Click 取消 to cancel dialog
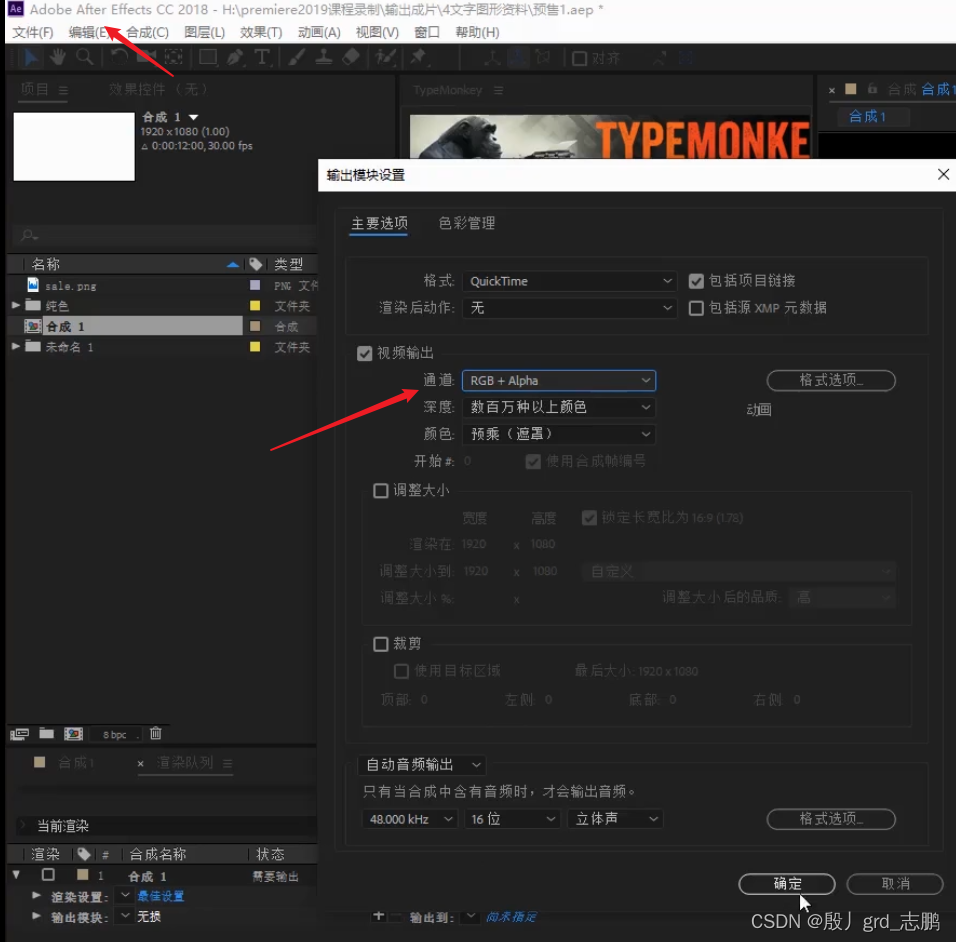 (x=895, y=883)
